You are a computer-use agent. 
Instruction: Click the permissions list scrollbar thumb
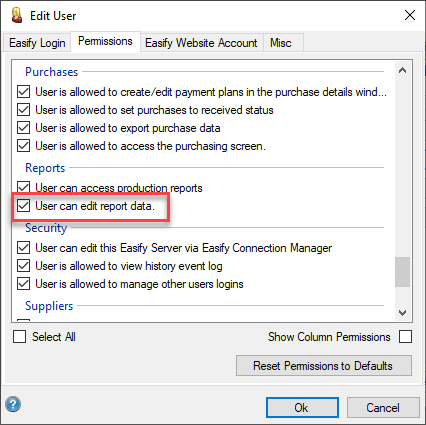click(x=402, y=272)
